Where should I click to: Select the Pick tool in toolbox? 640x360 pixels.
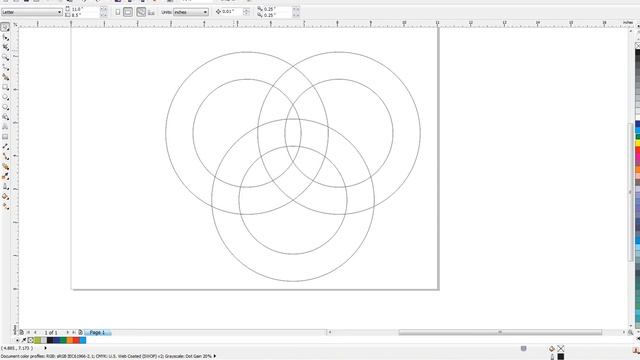pyautogui.click(x=5, y=27)
